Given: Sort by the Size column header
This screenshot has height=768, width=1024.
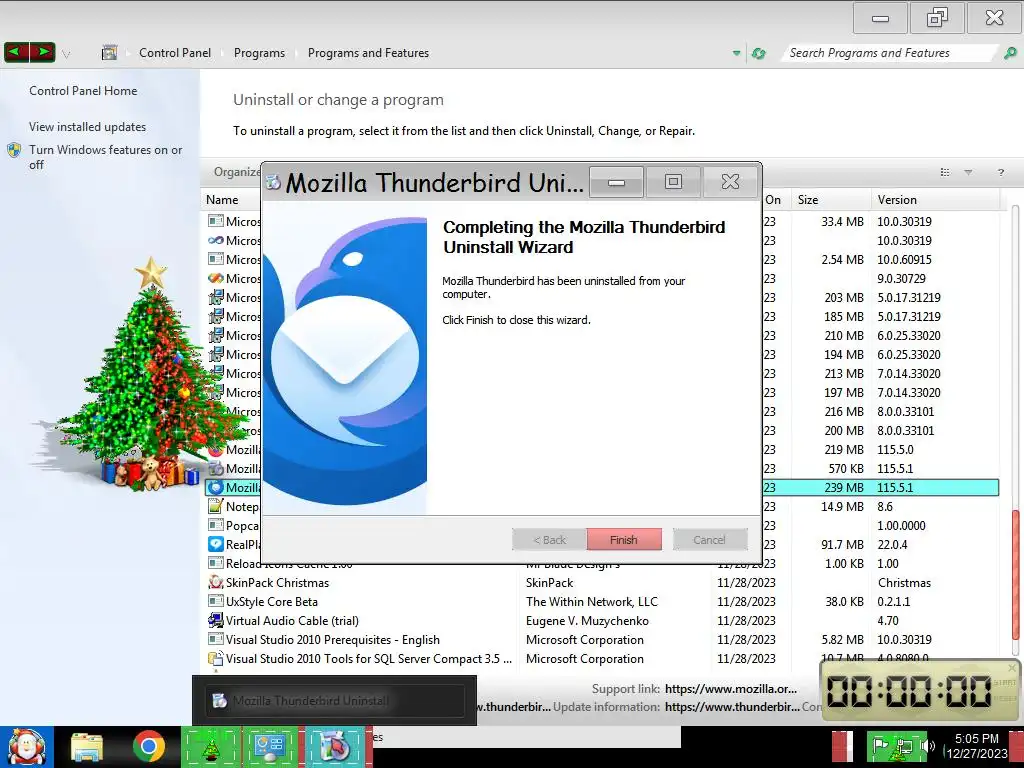Looking at the screenshot, I should [x=808, y=200].
